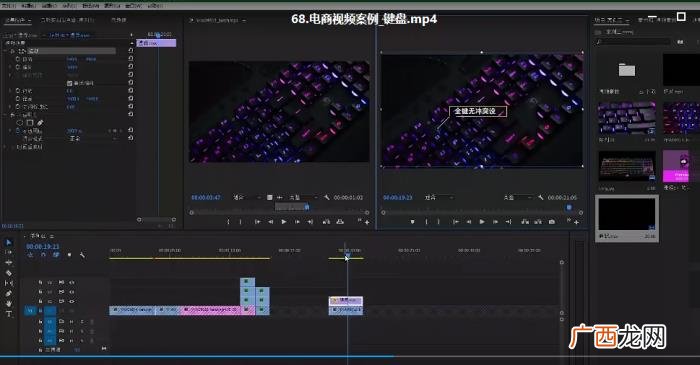Toggle V1 source patching button

(x=30, y=311)
